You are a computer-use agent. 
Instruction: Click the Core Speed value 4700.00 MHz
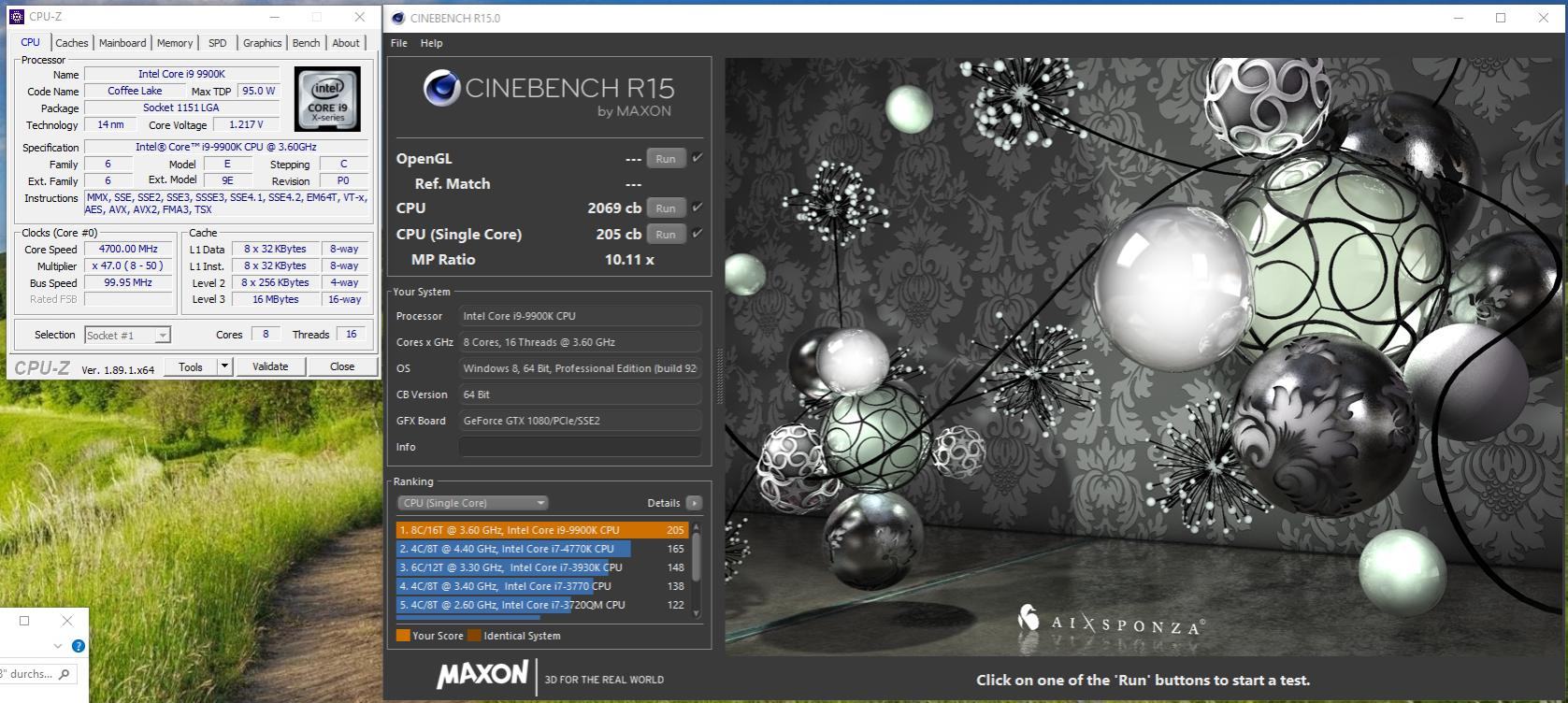click(x=128, y=249)
